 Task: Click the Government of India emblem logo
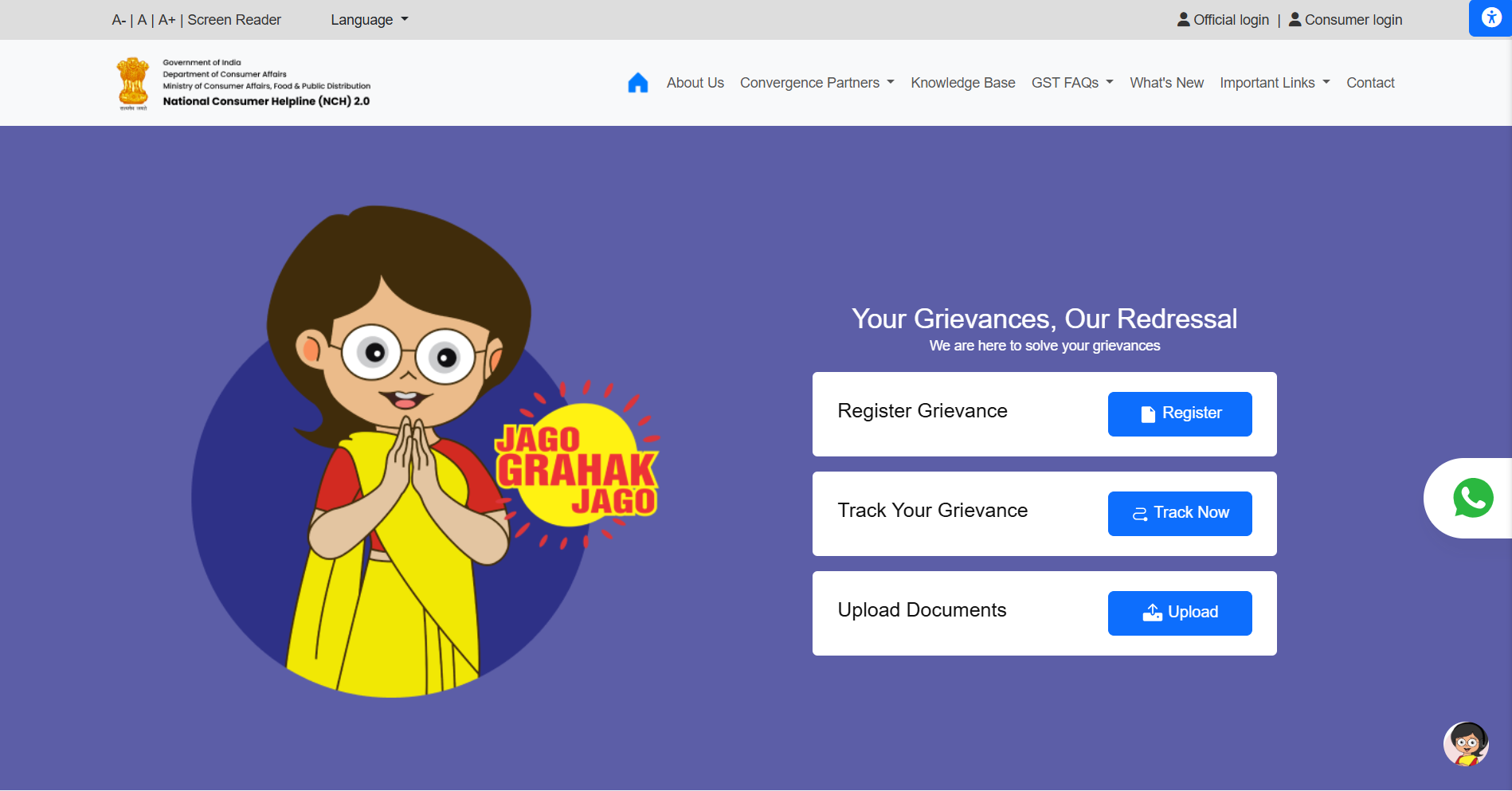point(133,83)
